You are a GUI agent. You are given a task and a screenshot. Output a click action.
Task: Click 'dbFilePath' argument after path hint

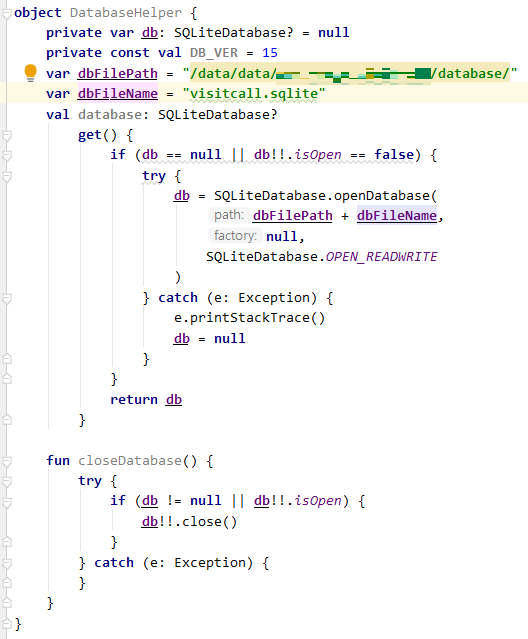[x=293, y=216]
